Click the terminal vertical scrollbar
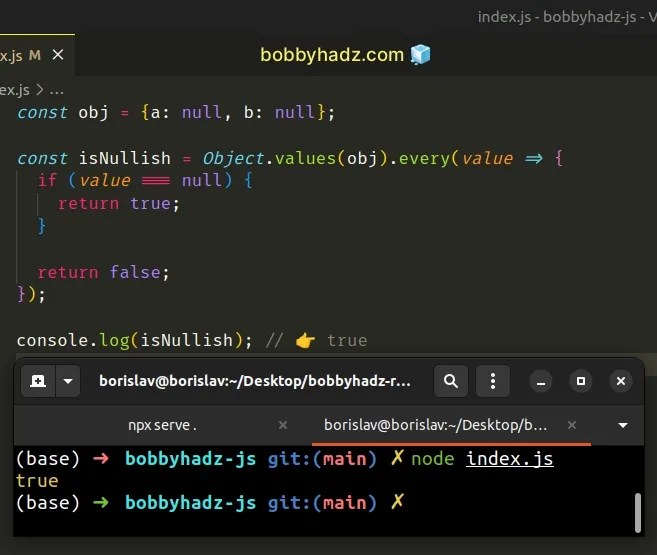657x555 pixels. click(638, 513)
